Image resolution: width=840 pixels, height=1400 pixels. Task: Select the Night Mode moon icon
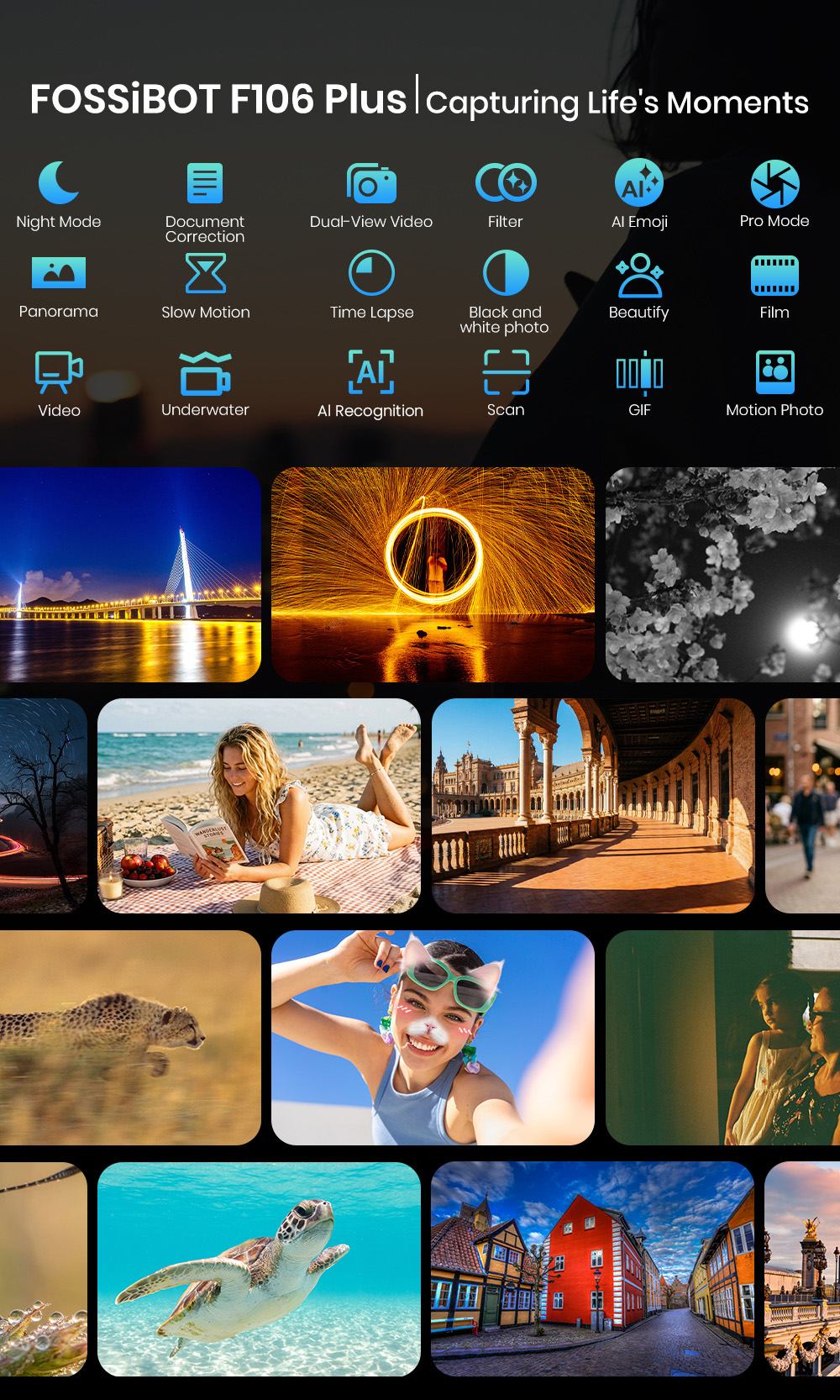pos(59,182)
